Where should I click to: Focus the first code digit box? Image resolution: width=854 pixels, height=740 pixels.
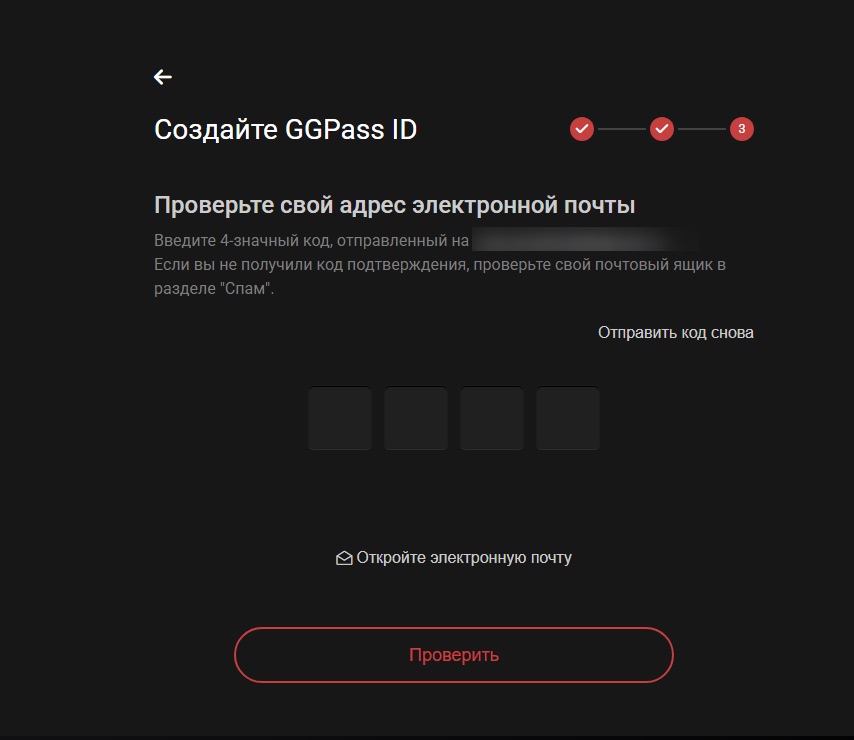pos(340,419)
